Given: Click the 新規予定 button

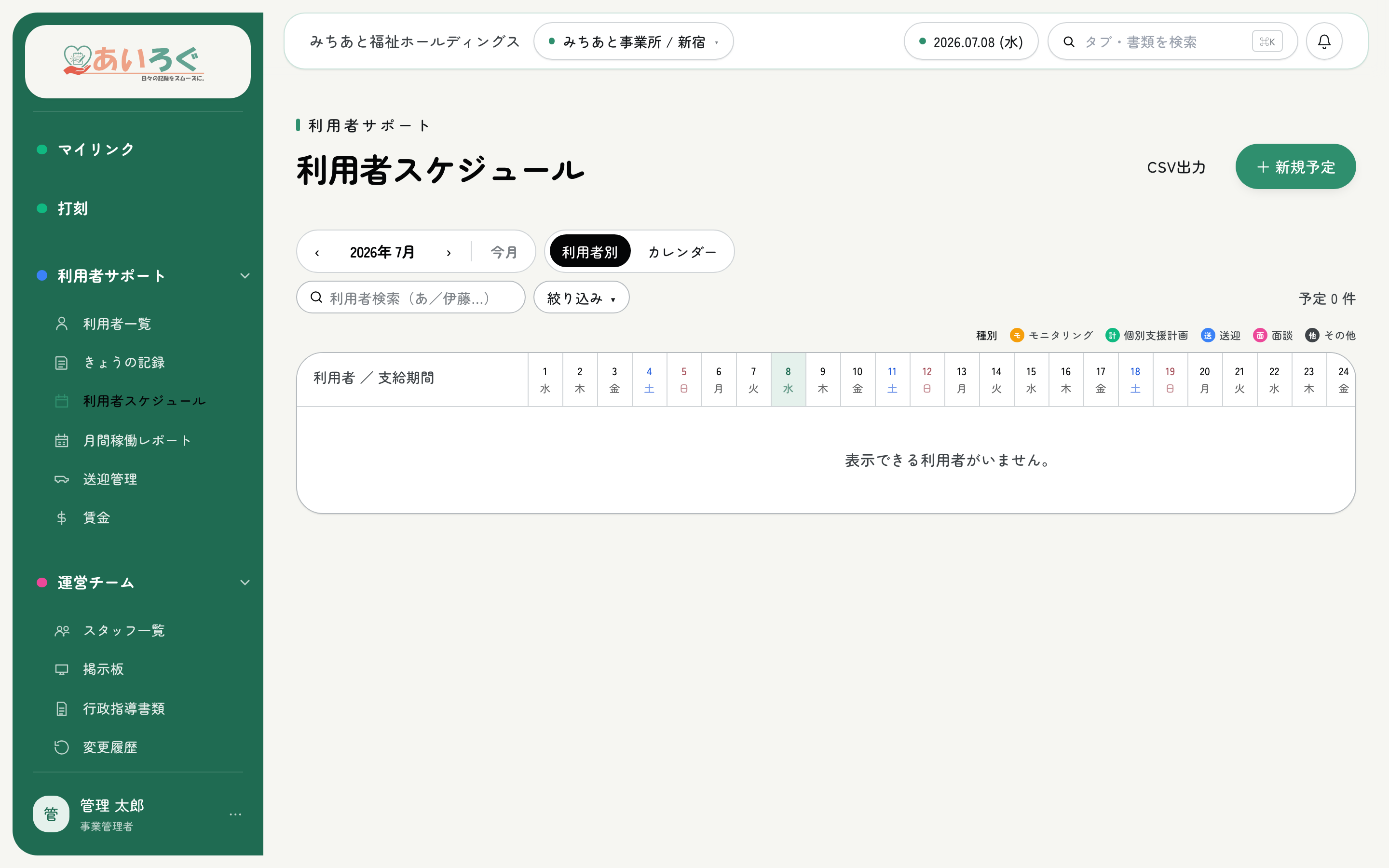Looking at the screenshot, I should [x=1295, y=166].
